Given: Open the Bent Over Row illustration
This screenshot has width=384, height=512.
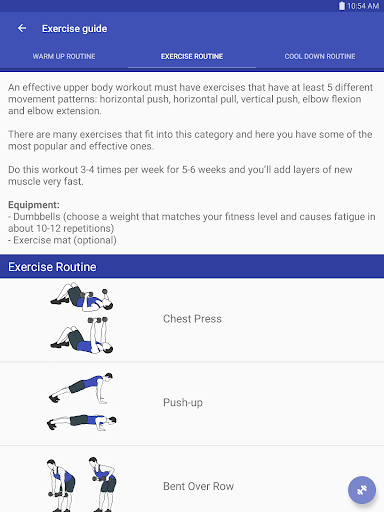Looking at the screenshot, I should point(82,484).
